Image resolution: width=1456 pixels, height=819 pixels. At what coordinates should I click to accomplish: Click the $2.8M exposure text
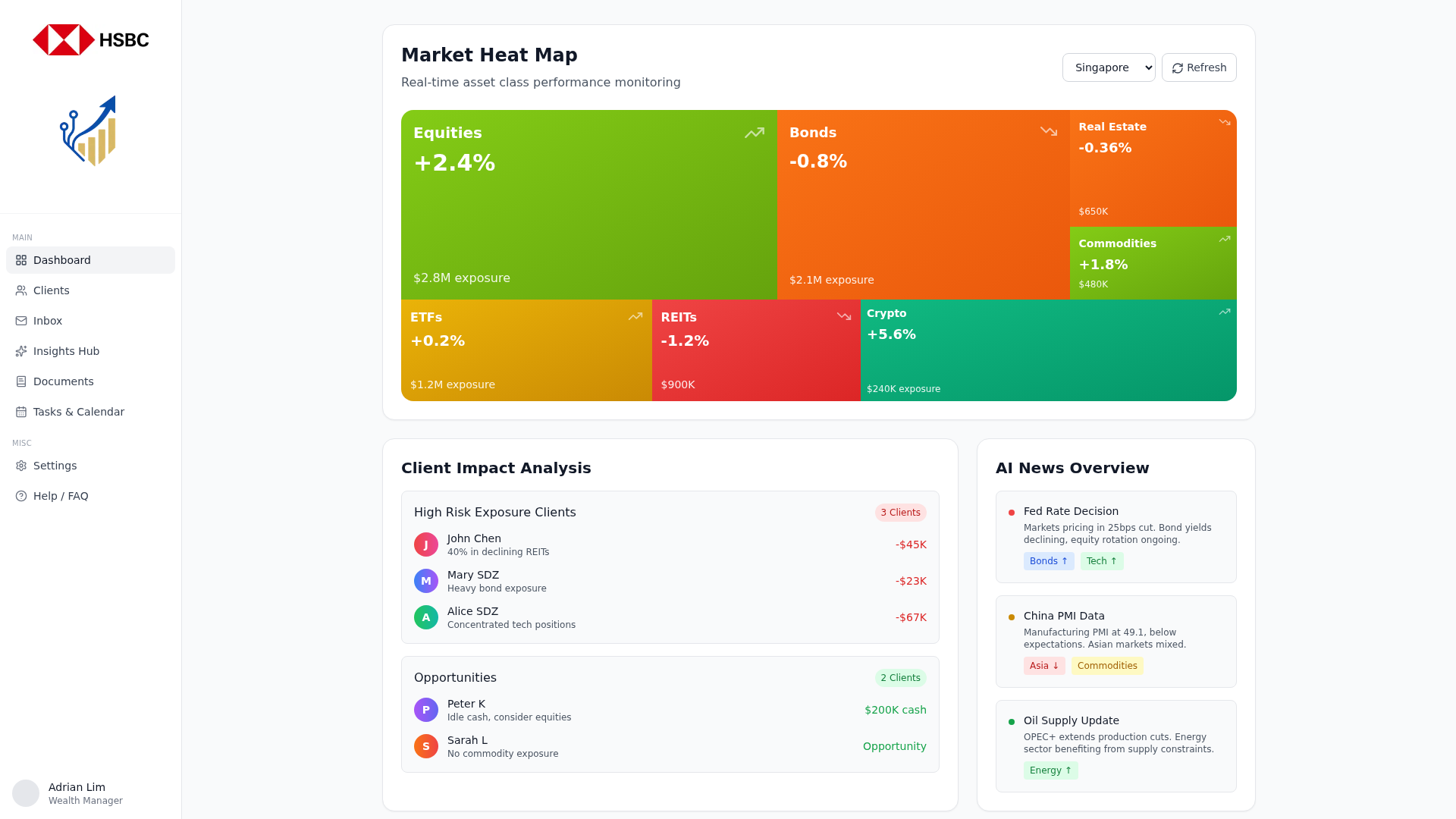tap(462, 278)
